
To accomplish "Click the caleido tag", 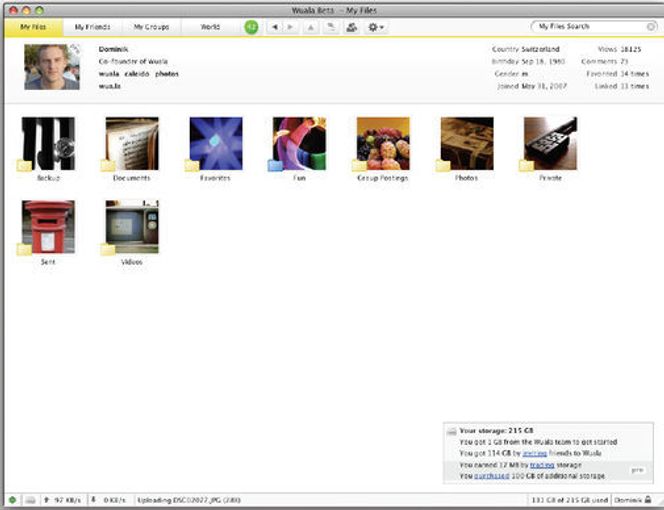I will tap(137, 74).
